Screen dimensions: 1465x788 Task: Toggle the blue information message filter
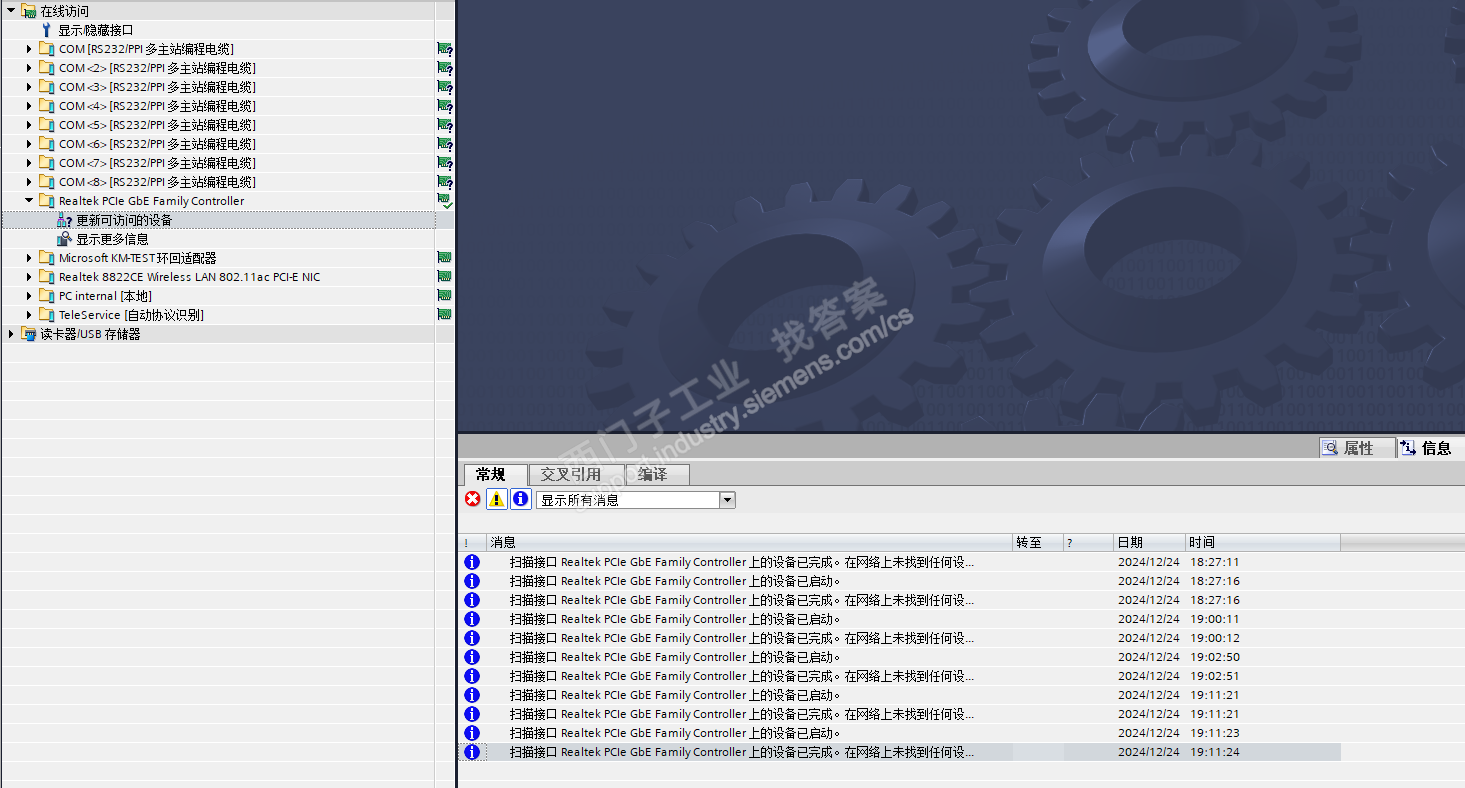520,499
